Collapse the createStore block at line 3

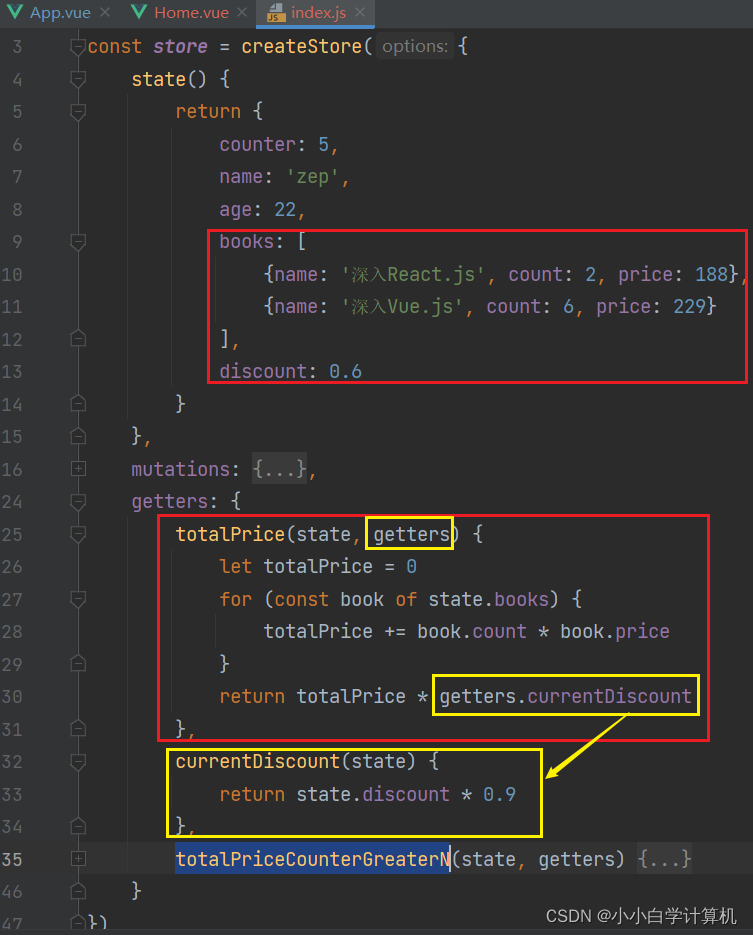coord(78,47)
